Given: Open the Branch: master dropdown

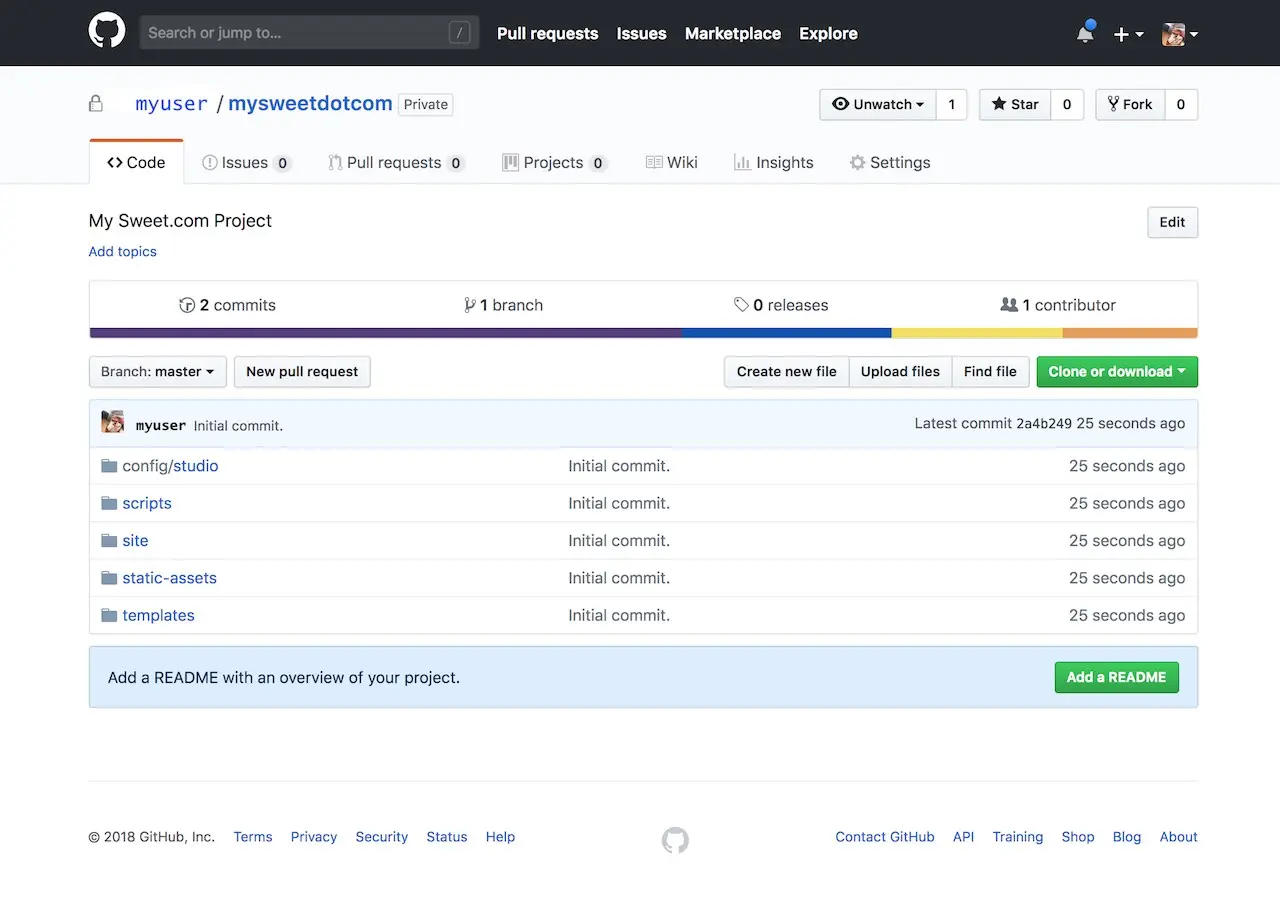Looking at the screenshot, I should point(158,371).
